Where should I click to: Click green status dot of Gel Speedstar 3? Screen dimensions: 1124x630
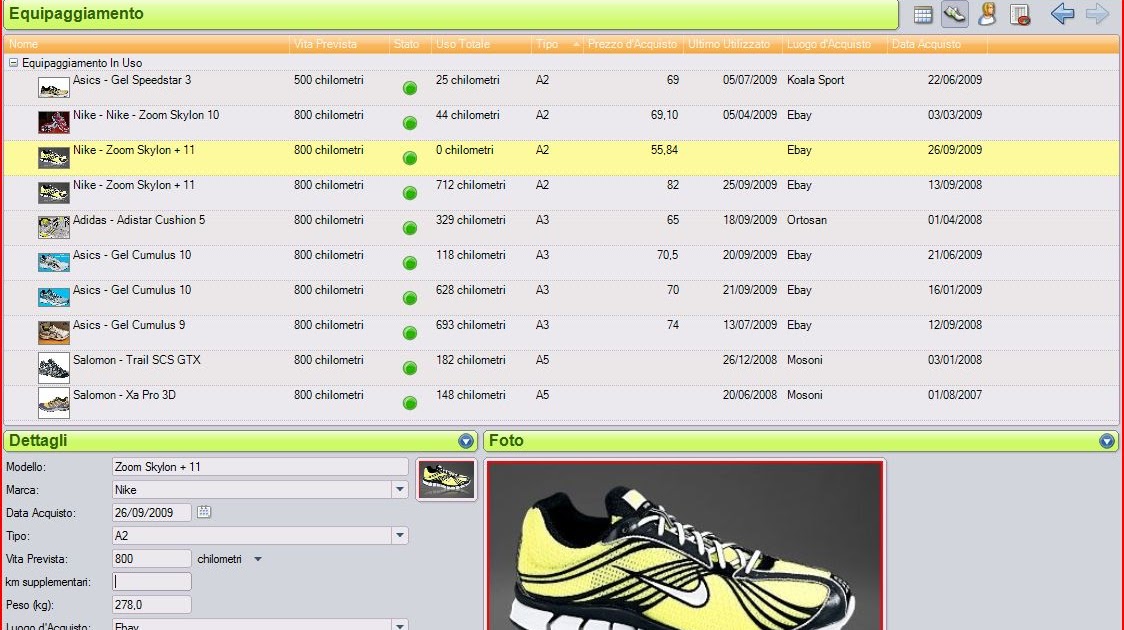(410, 88)
